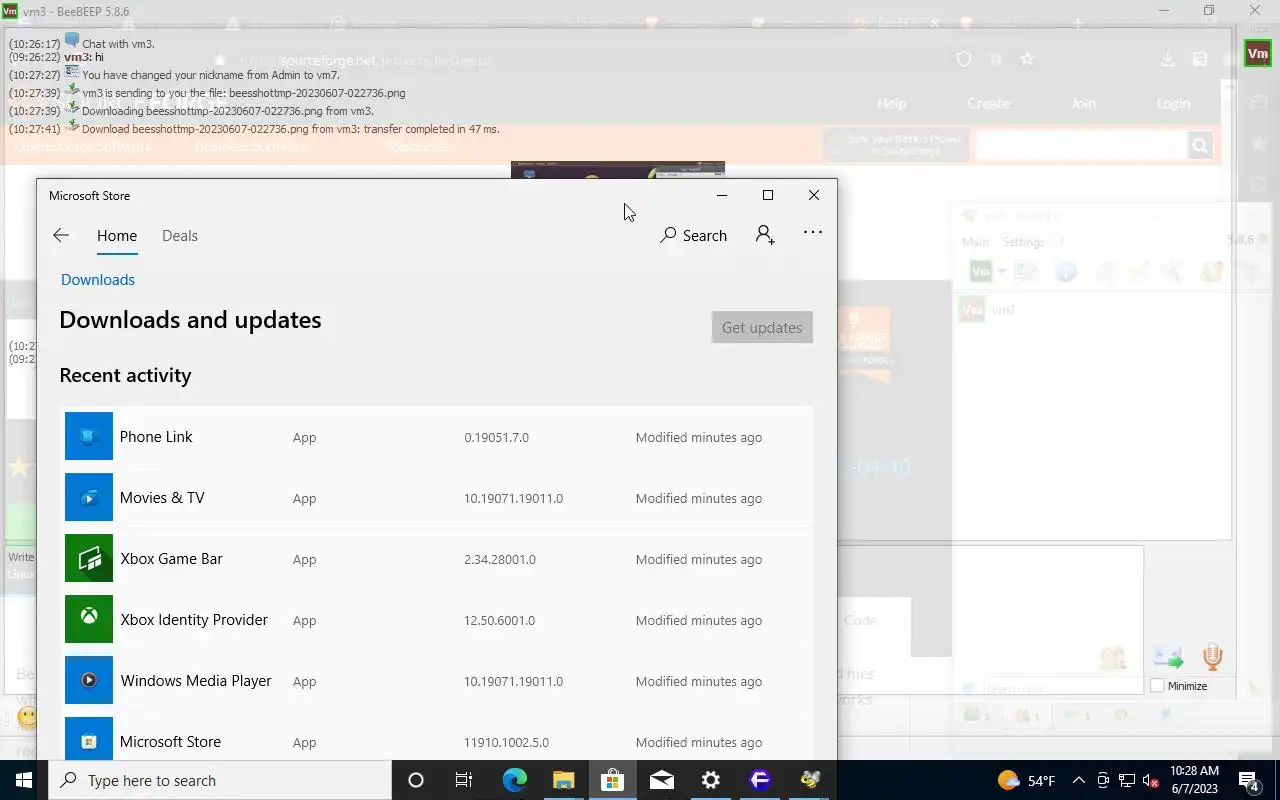
Task: Select the Xbox Game Bar row name
Action: [171, 559]
